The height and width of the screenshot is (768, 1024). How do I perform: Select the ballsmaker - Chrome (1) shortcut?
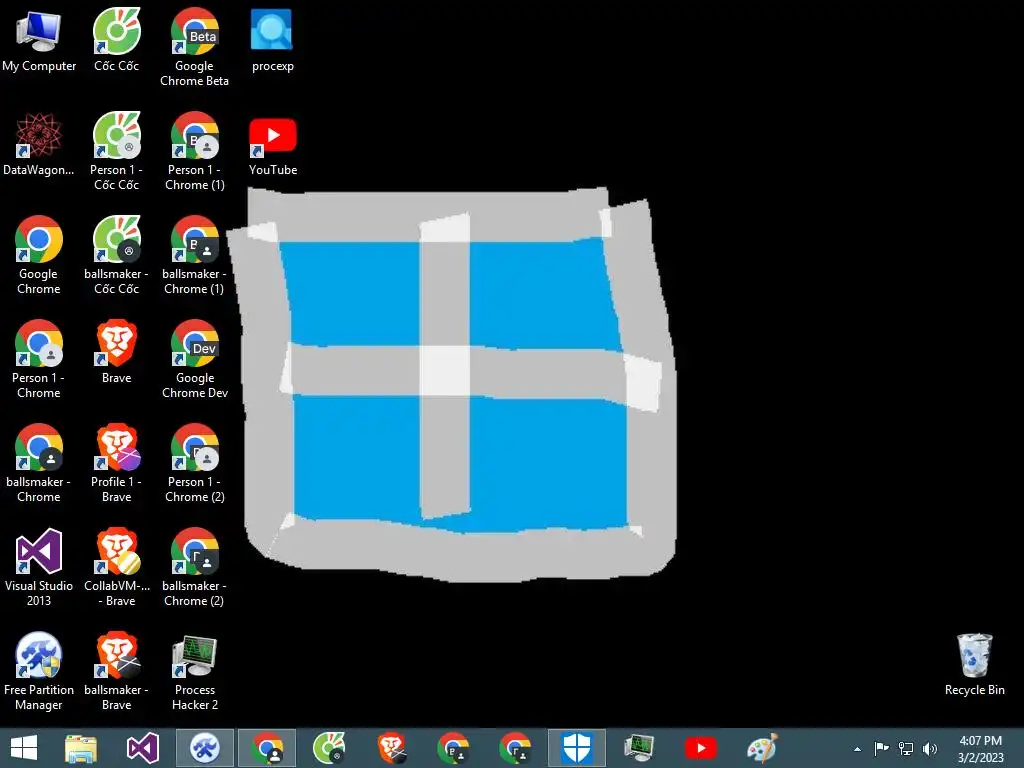click(x=194, y=255)
